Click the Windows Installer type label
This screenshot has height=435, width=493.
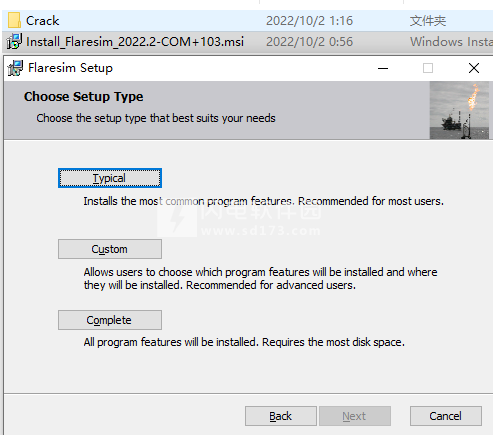coord(451,42)
